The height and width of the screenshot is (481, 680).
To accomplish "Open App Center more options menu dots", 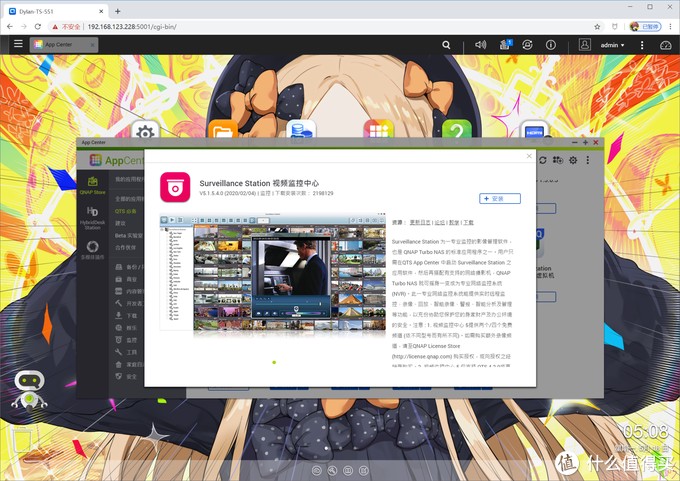I will point(588,160).
